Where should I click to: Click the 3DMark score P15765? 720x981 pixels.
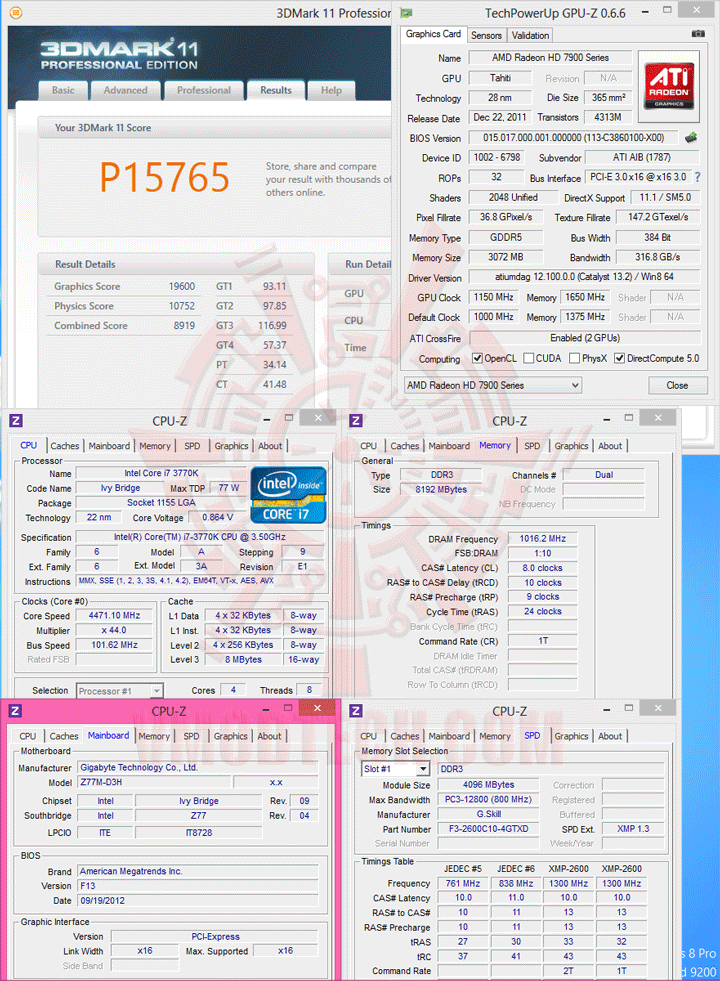pos(165,177)
